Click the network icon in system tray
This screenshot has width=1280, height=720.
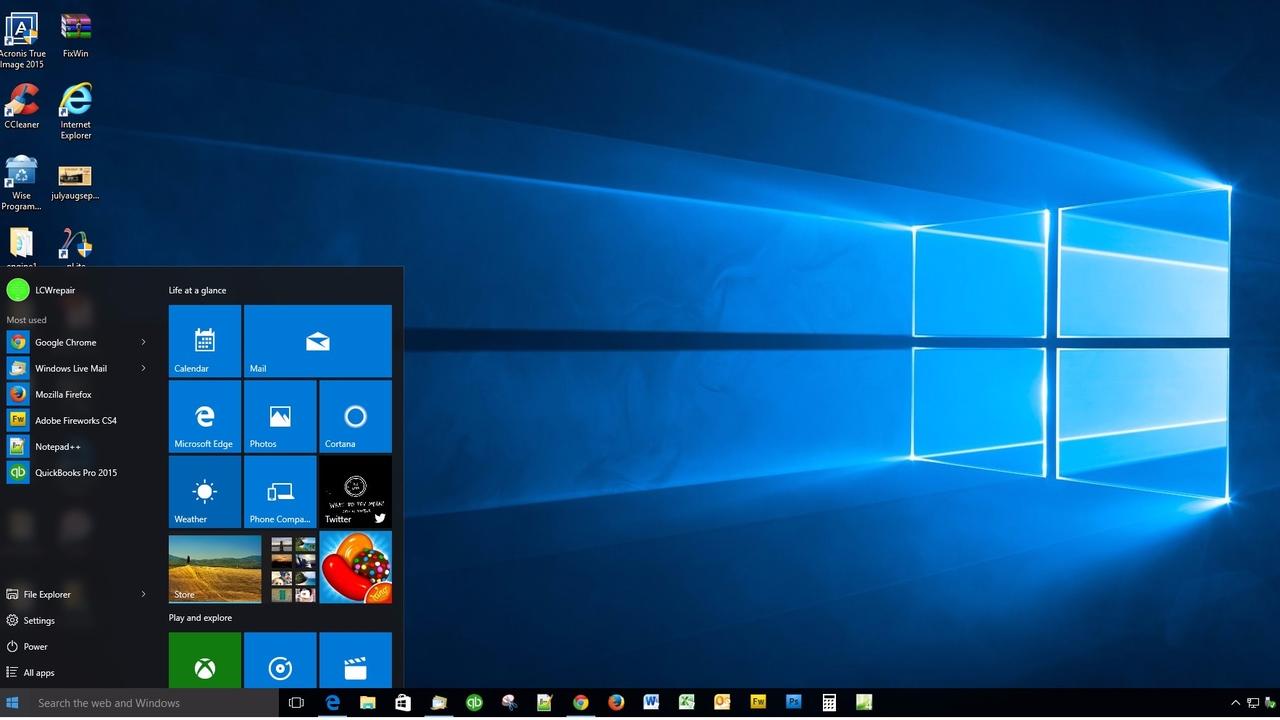point(1253,703)
